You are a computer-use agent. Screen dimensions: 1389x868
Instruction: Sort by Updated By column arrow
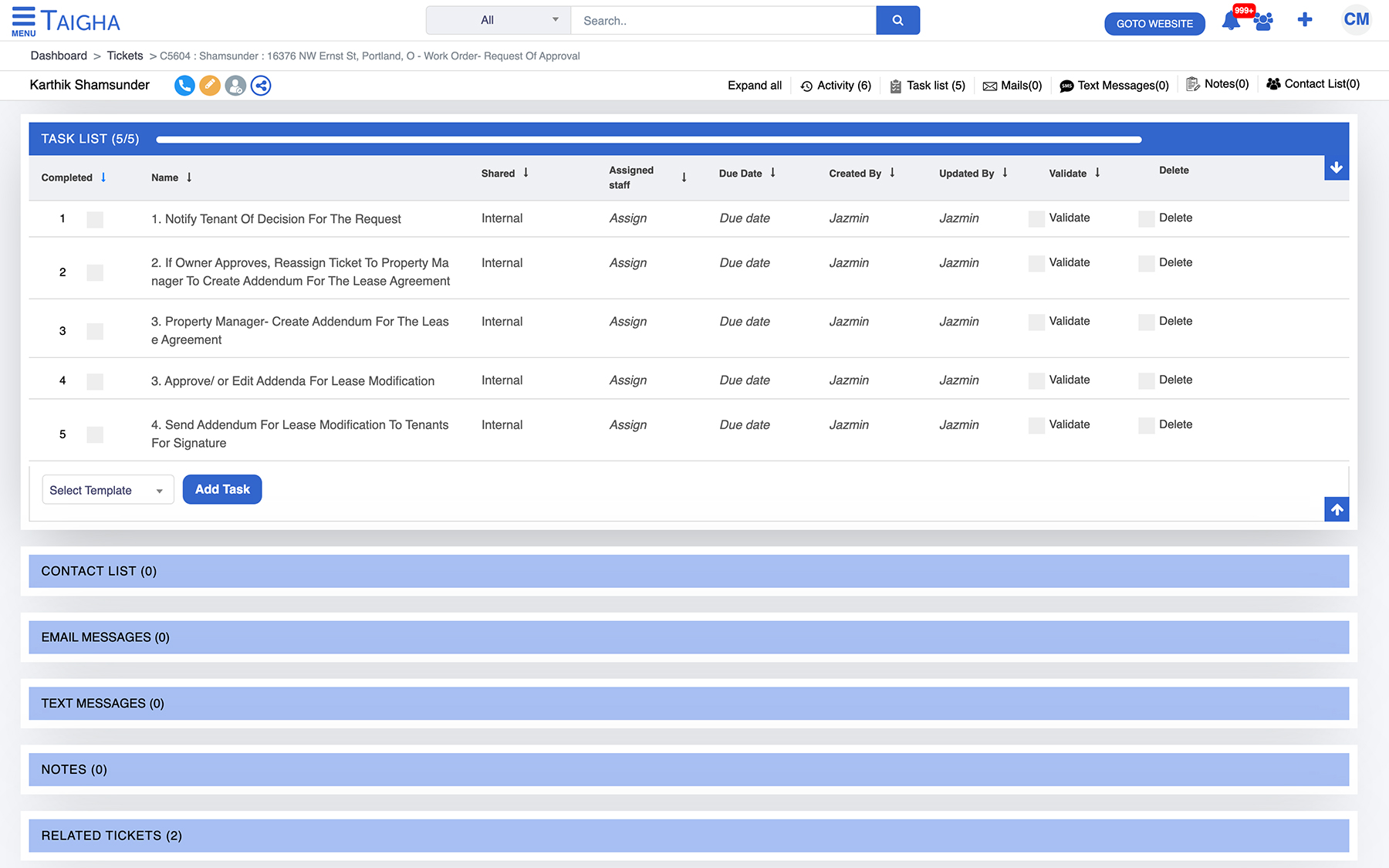[1005, 173]
